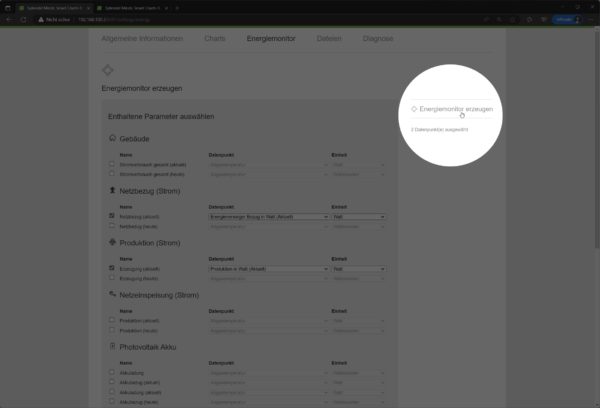Enable Produktion (aktuell) checkbox under Netzeinspeisung

click(x=112, y=320)
